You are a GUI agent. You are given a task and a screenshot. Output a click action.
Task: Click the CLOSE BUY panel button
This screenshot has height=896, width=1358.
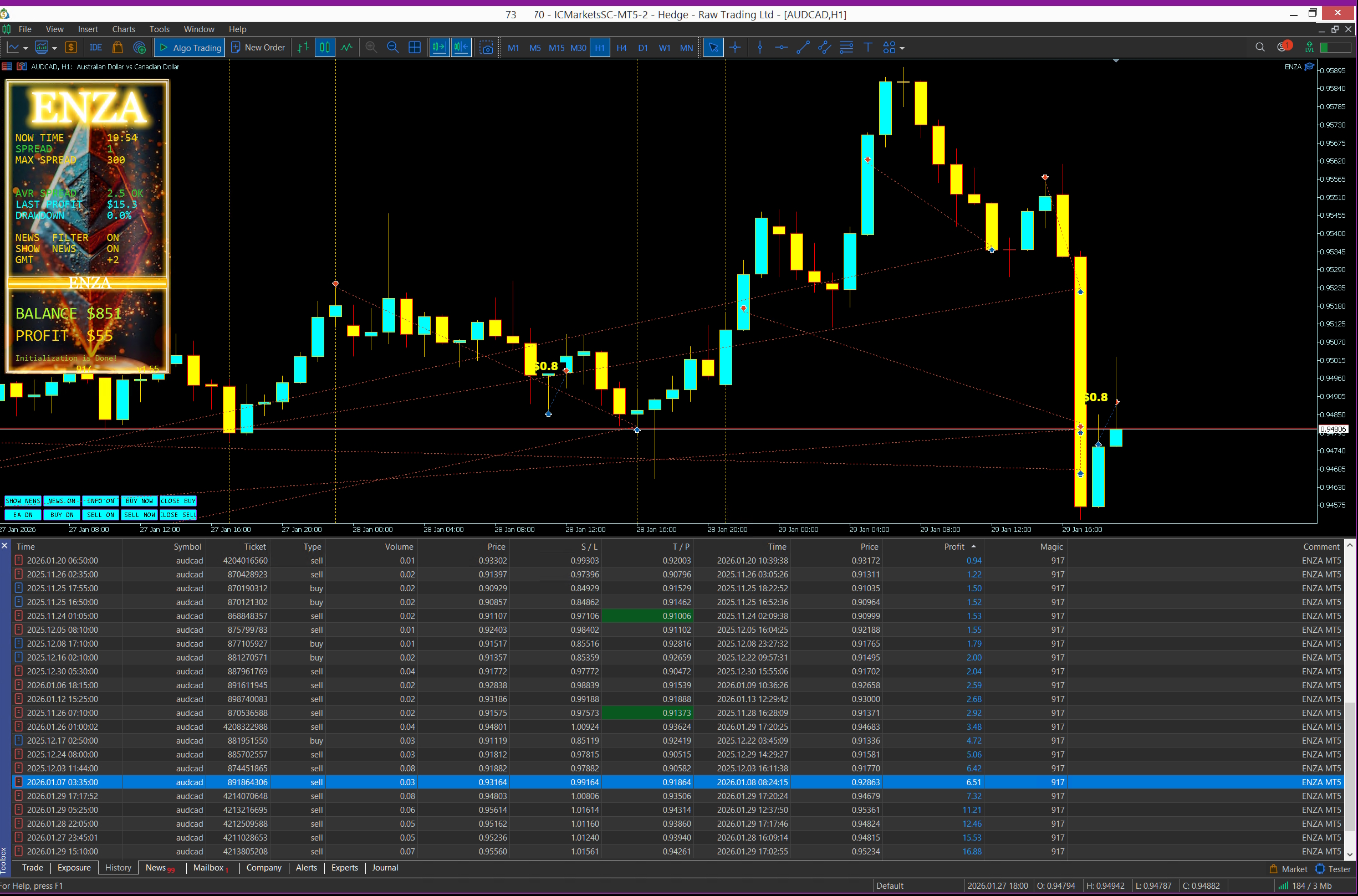178,501
